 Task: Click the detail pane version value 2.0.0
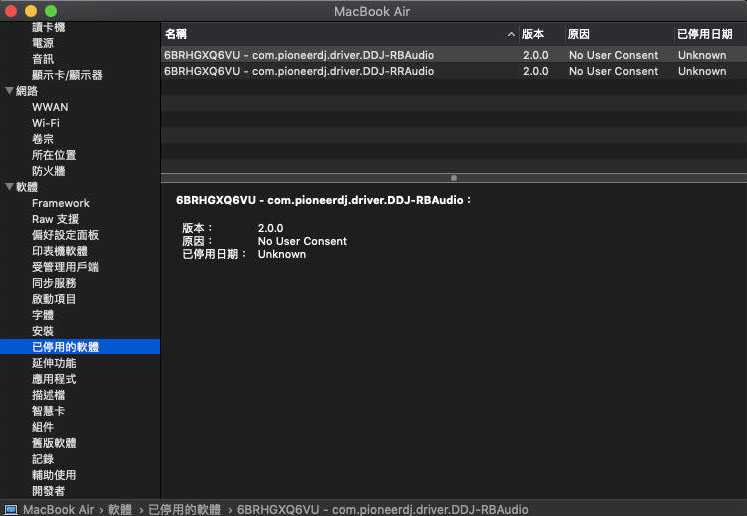pos(270,228)
